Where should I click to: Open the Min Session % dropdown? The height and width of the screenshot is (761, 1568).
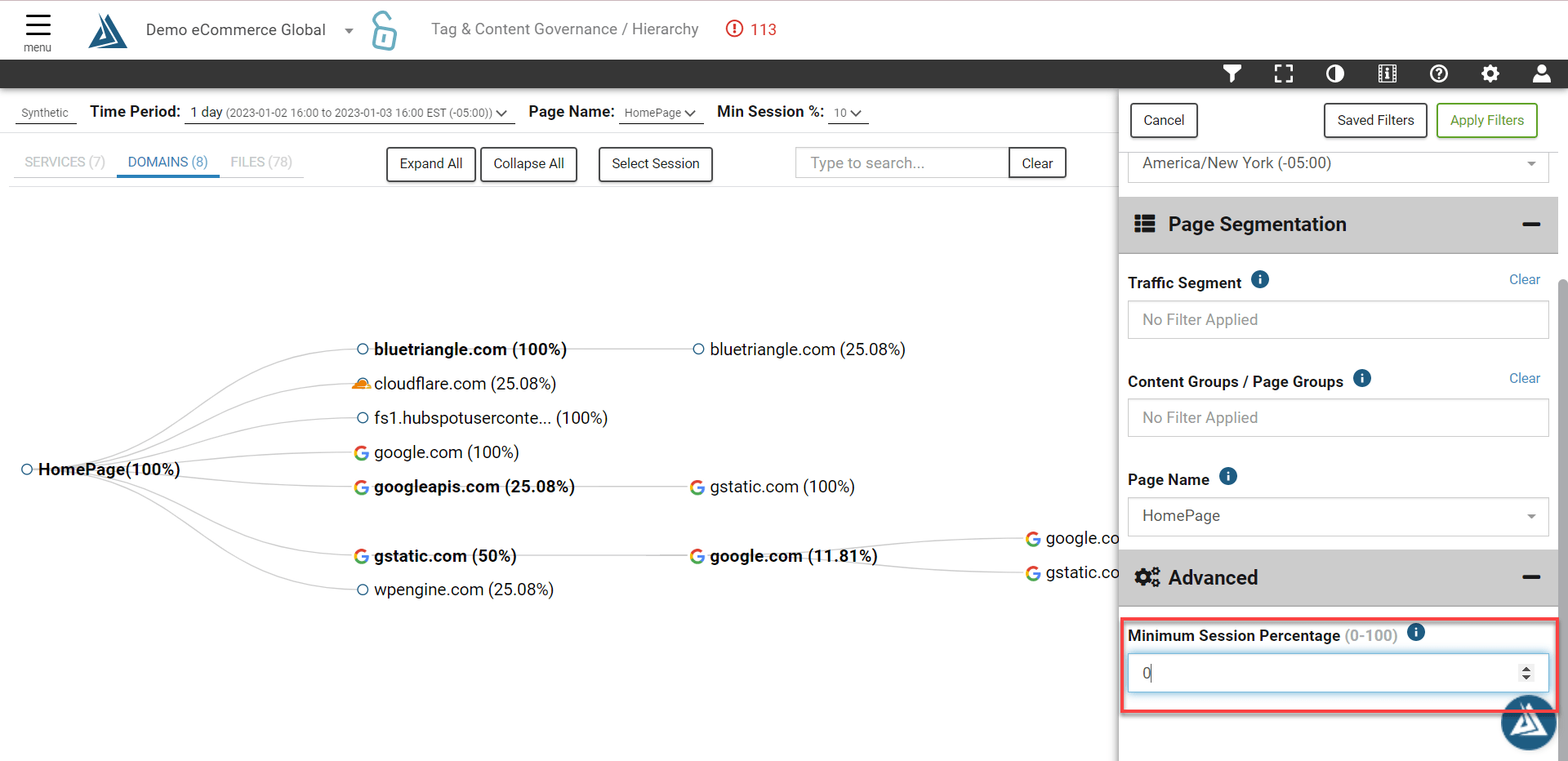point(848,113)
